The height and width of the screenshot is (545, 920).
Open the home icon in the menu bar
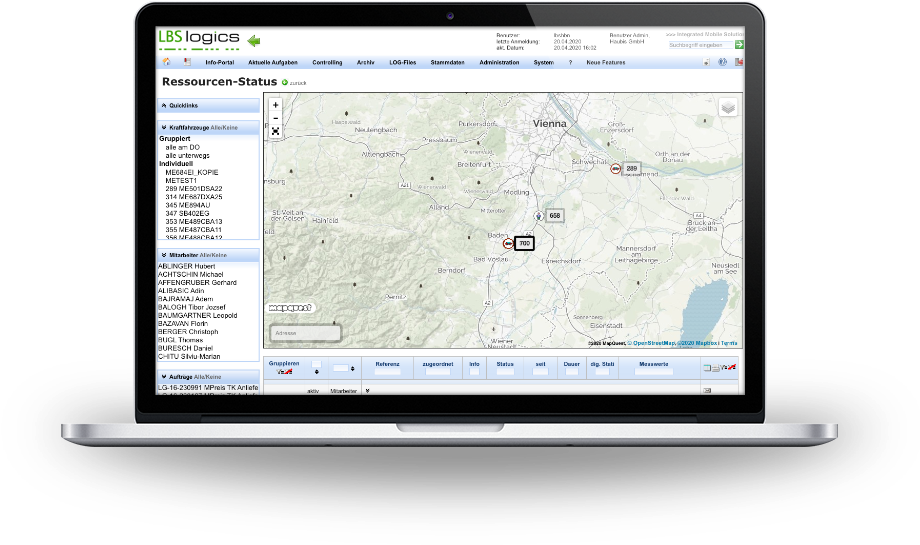167,62
